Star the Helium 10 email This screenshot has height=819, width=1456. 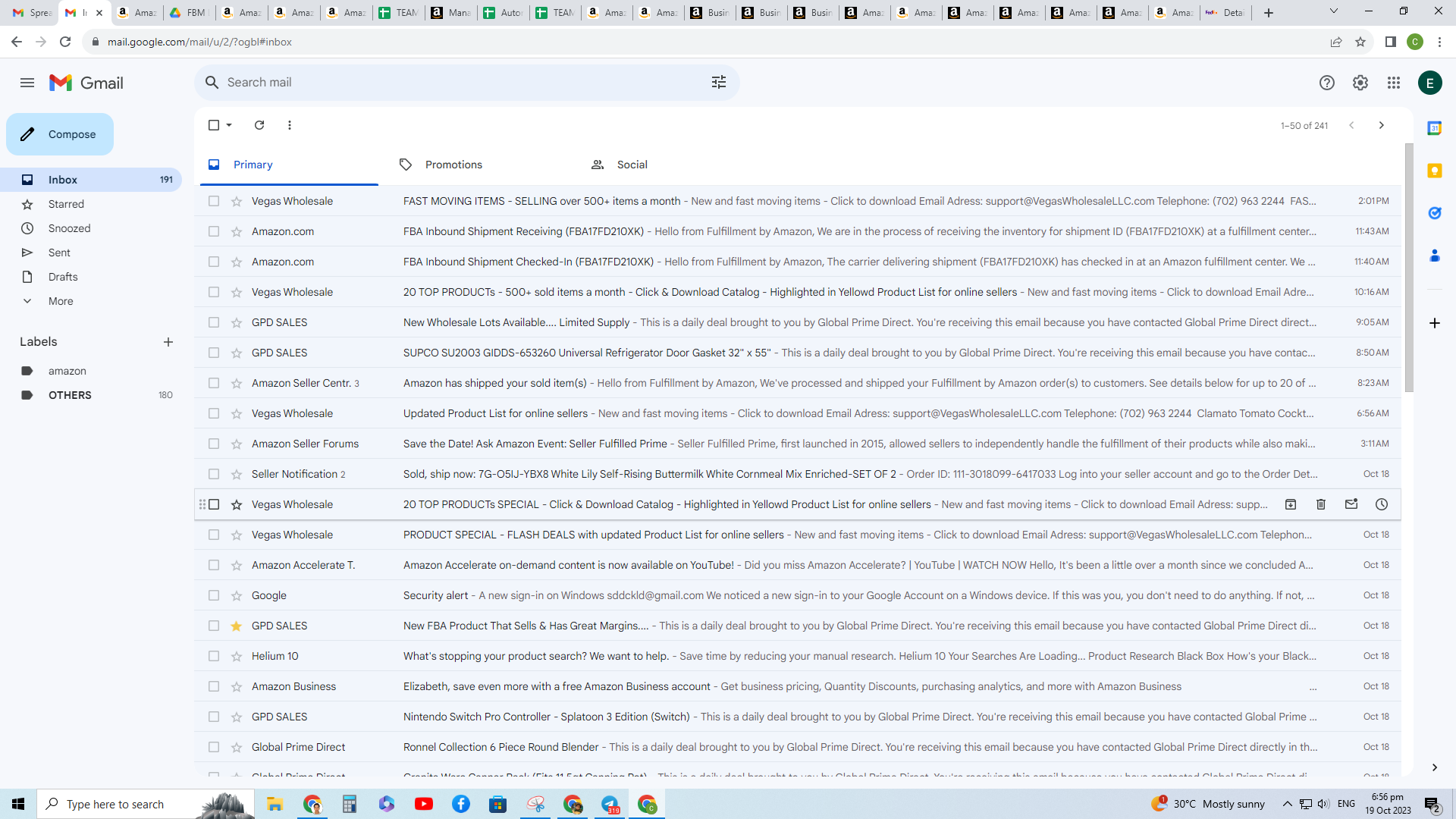(237, 656)
